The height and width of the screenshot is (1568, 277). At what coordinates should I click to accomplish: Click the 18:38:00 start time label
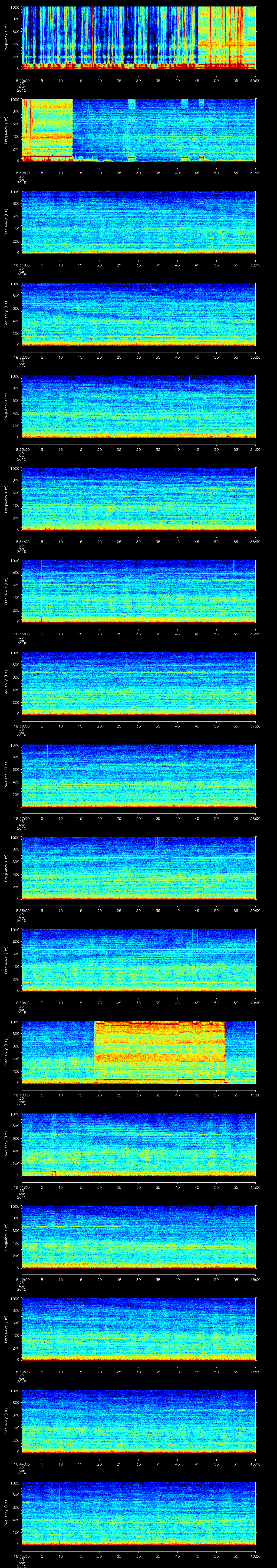pyautogui.click(x=21, y=910)
